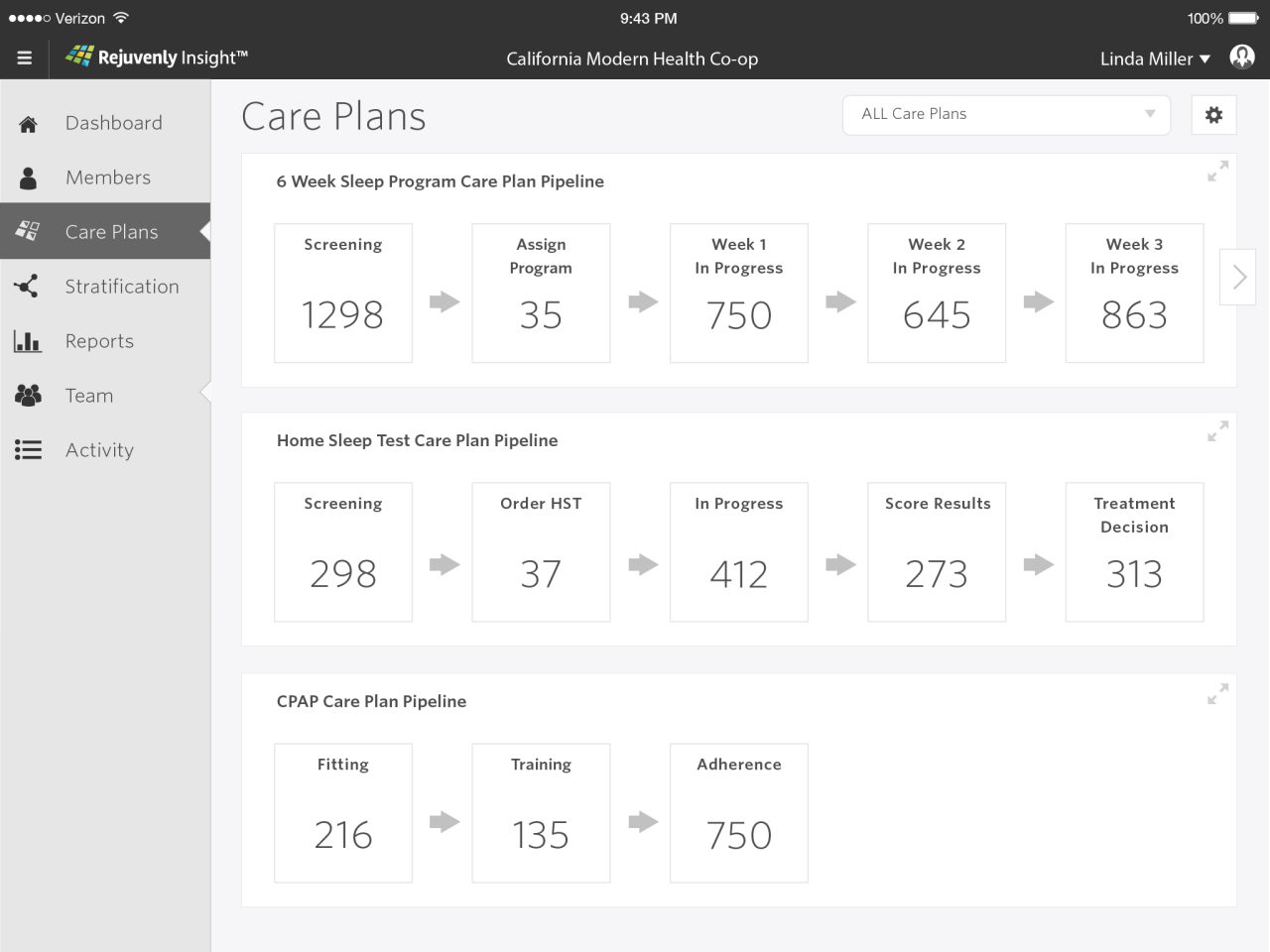The height and width of the screenshot is (952, 1270).
Task: Show next pipeline stages with right chevron
Action: pos(1238,277)
